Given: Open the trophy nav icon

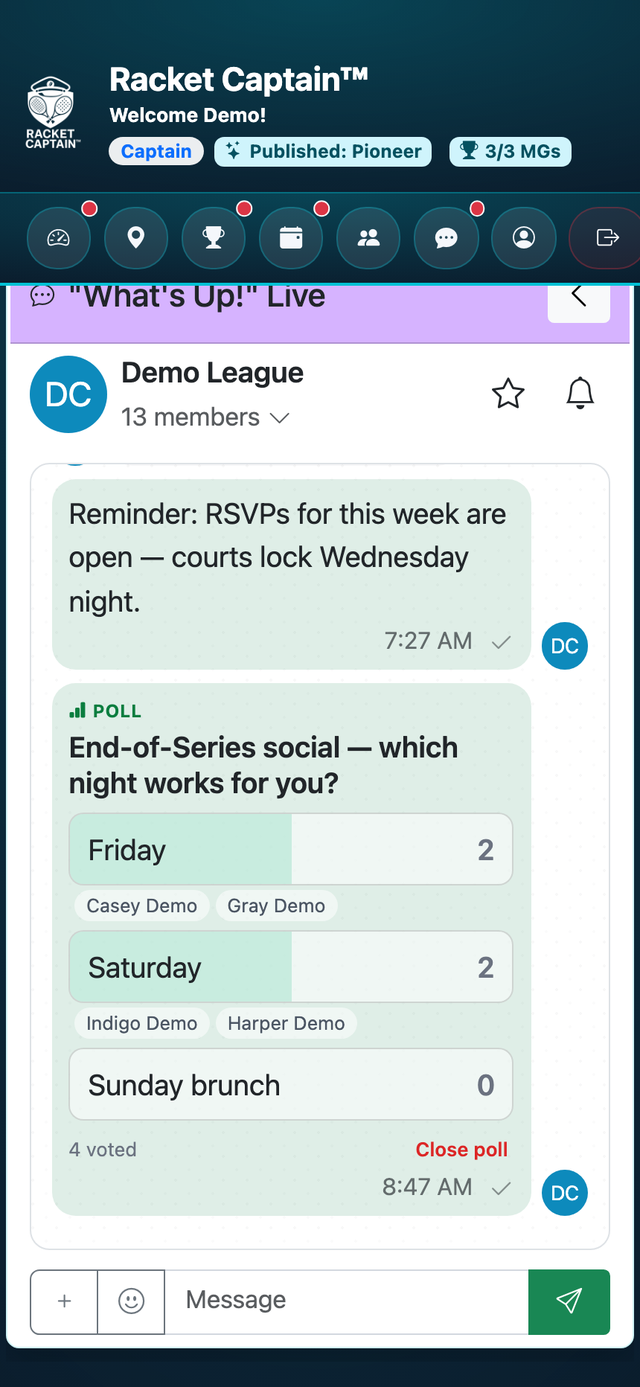Looking at the screenshot, I should click(x=214, y=237).
